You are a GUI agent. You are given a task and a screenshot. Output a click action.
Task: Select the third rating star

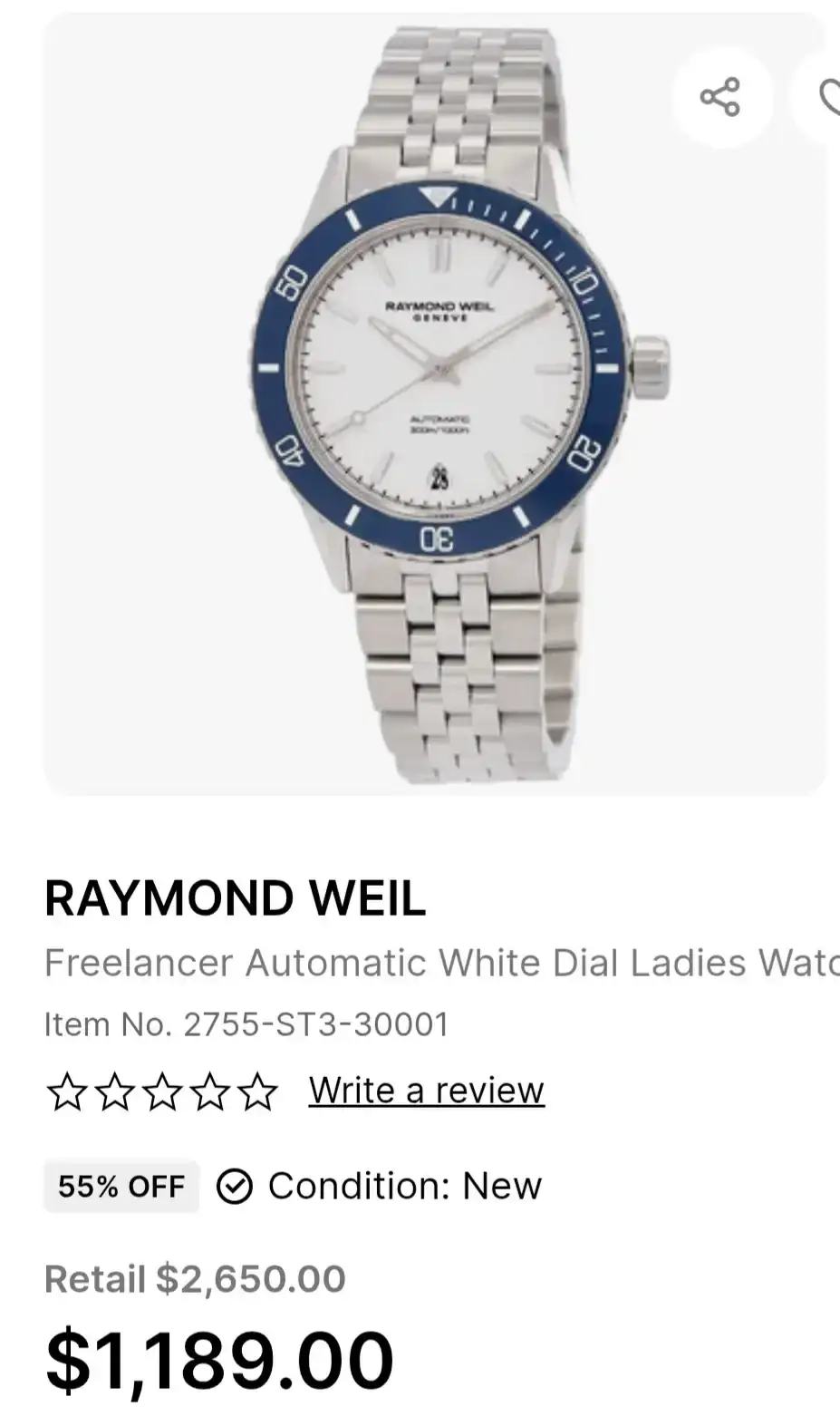(x=163, y=1091)
